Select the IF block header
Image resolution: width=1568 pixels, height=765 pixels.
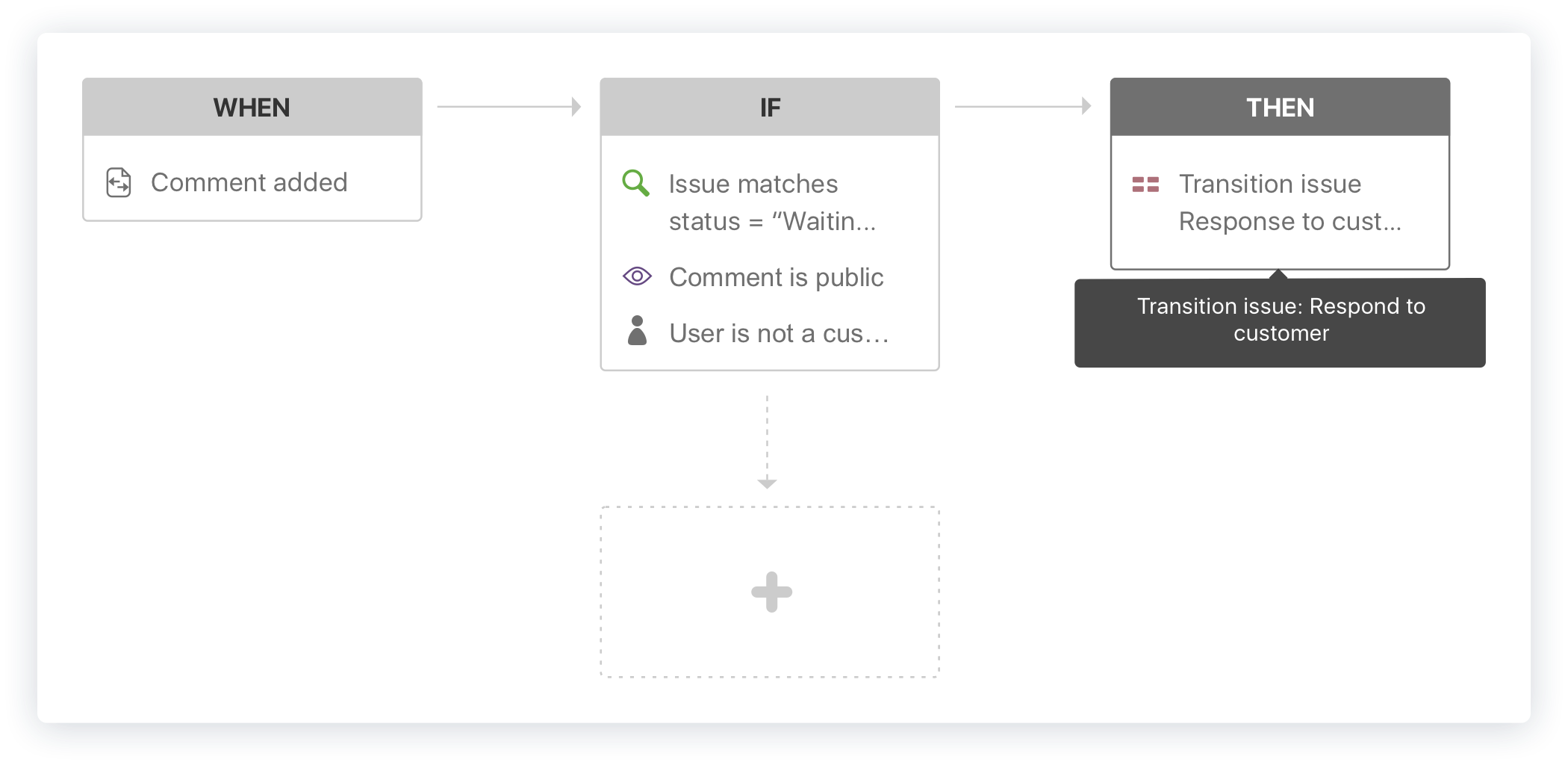point(770,107)
